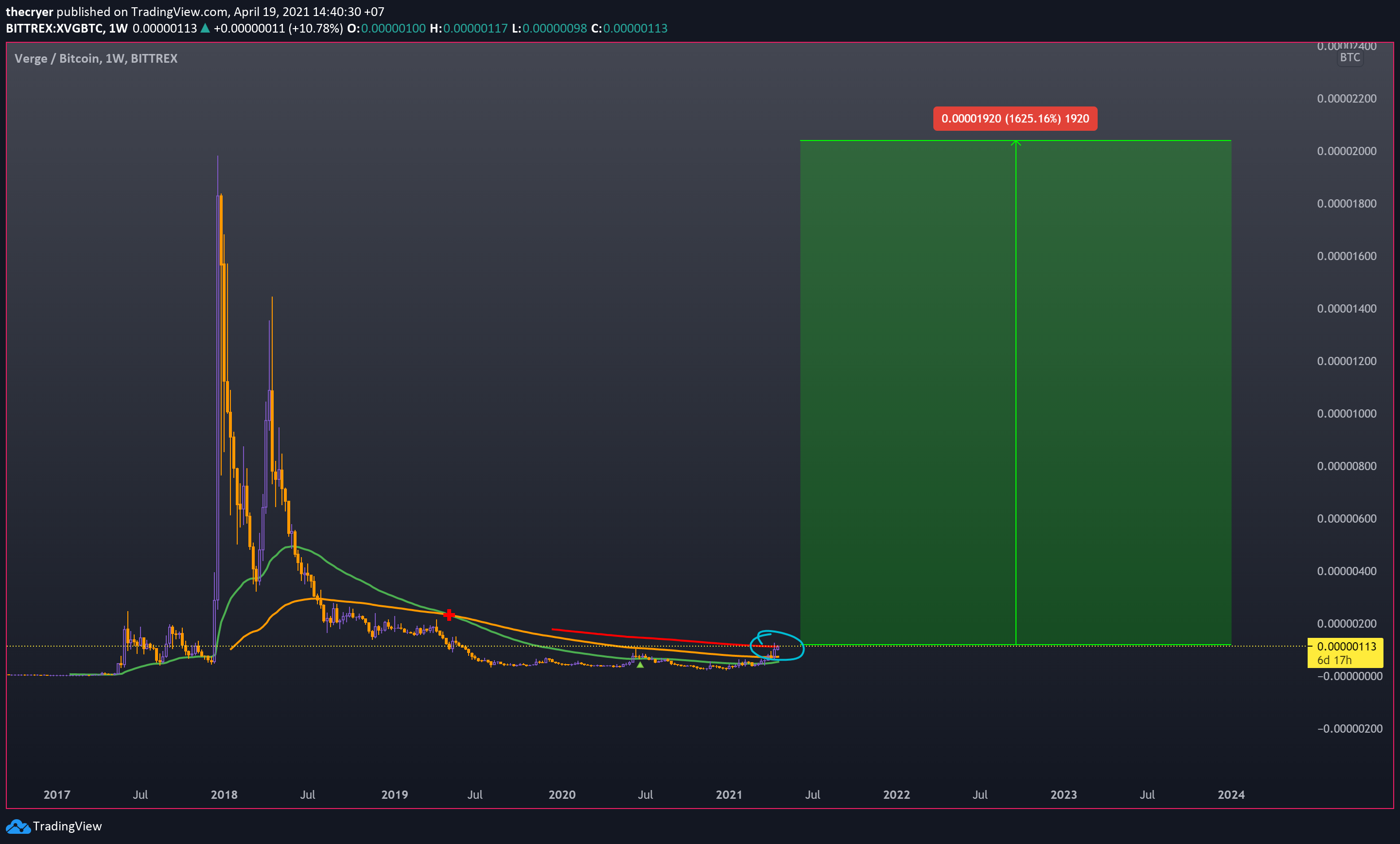Click the TradingView brand text link

pyautogui.click(x=67, y=826)
